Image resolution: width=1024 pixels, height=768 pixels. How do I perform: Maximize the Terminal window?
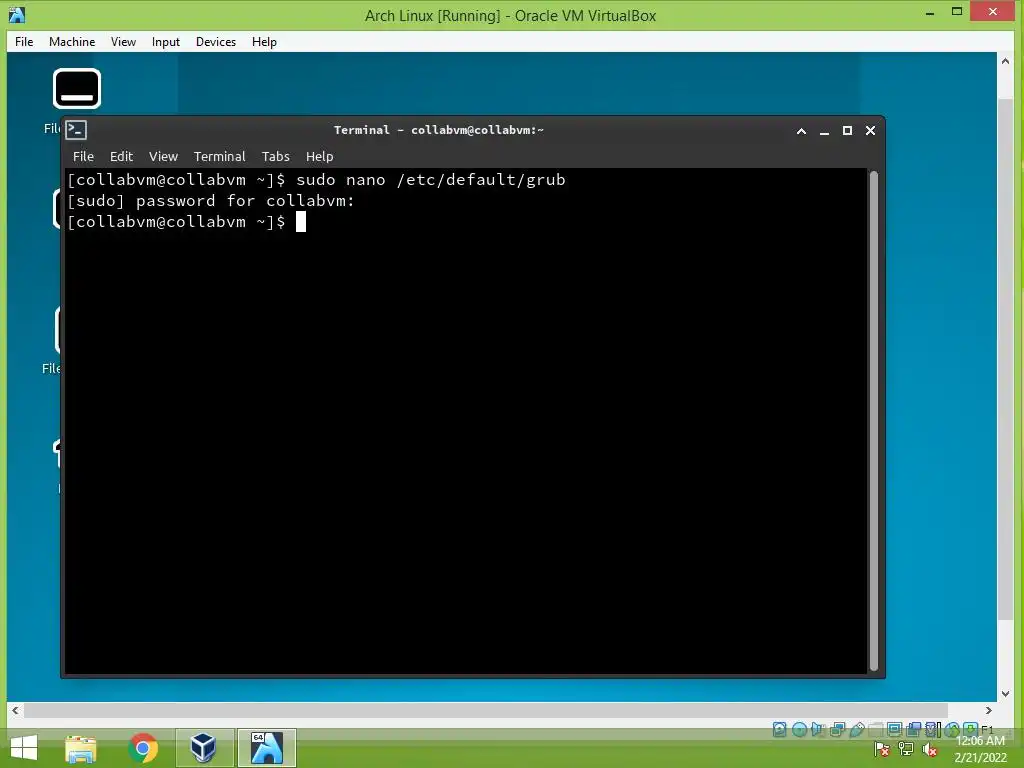click(847, 131)
